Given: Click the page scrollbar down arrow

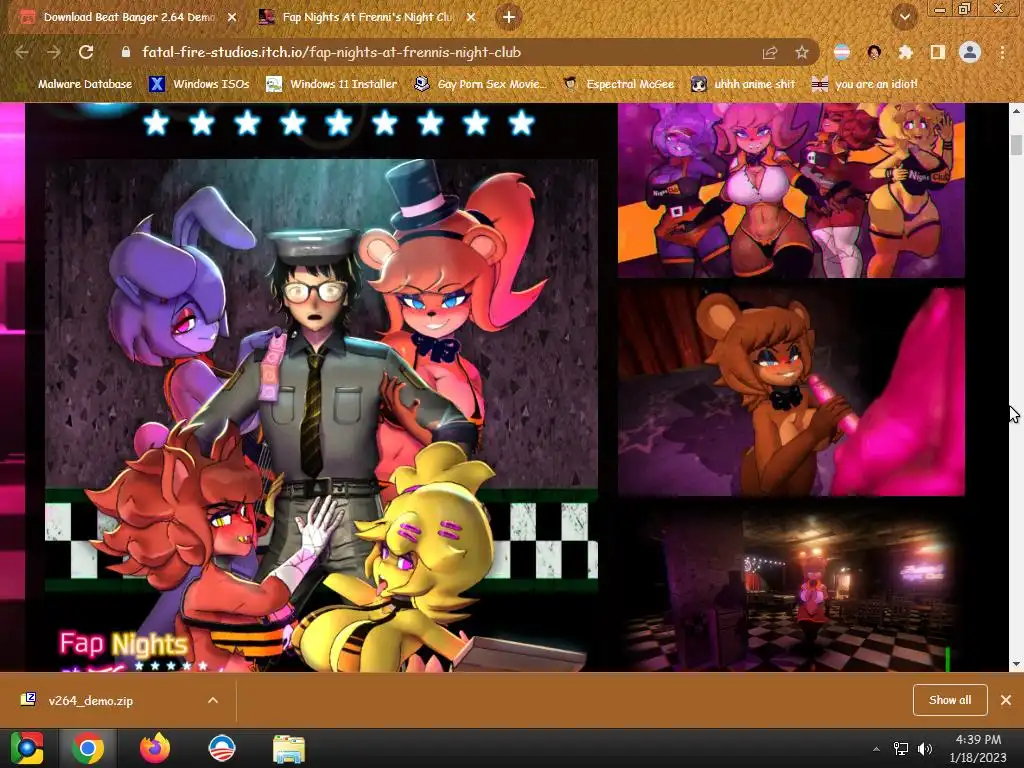Looking at the screenshot, I should (1016, 664).
